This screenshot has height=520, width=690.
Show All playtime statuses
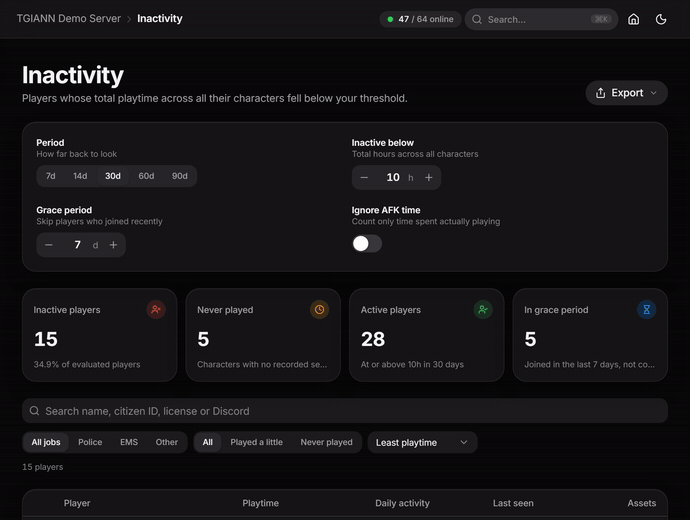(208, 442)
